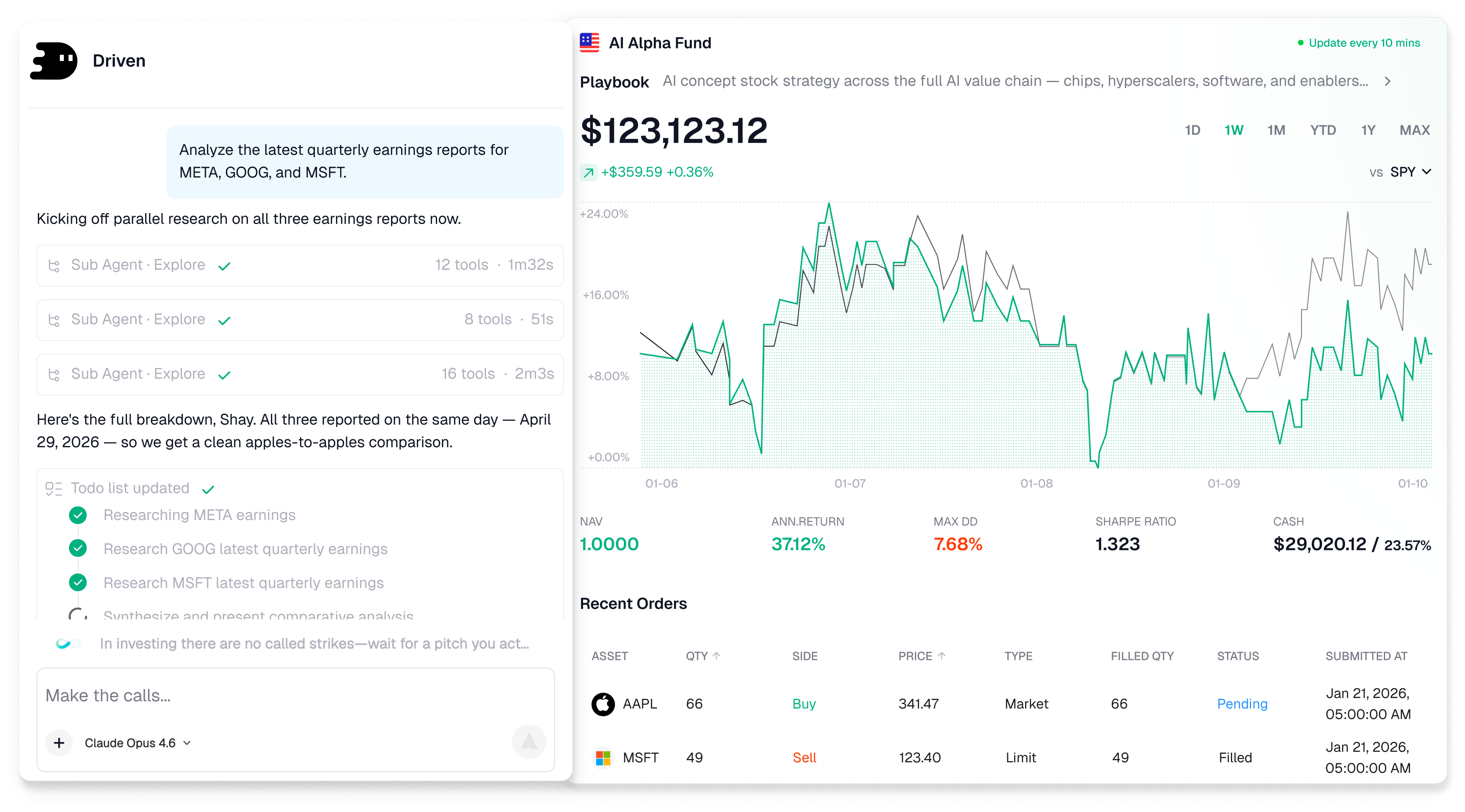1465x812 pixels.
Task: Click the ANN.RETURN value 37.12%
Action: pyautogui.click(x=798, y=544)
